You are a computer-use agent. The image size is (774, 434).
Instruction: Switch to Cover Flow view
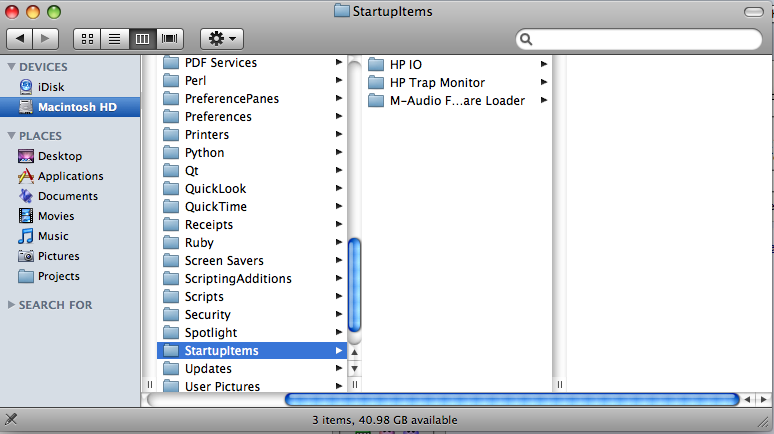(x=170, y=39)
